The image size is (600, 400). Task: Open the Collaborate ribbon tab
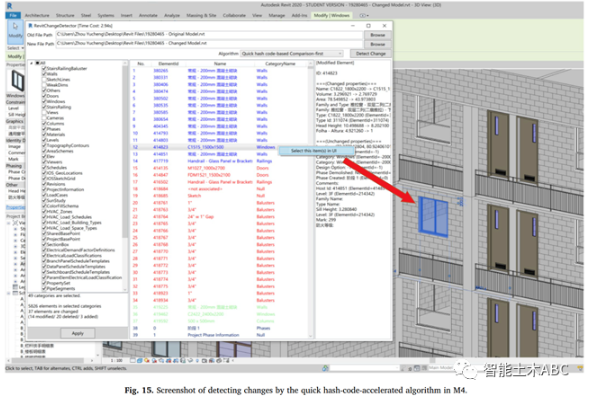tap(234, 15)
